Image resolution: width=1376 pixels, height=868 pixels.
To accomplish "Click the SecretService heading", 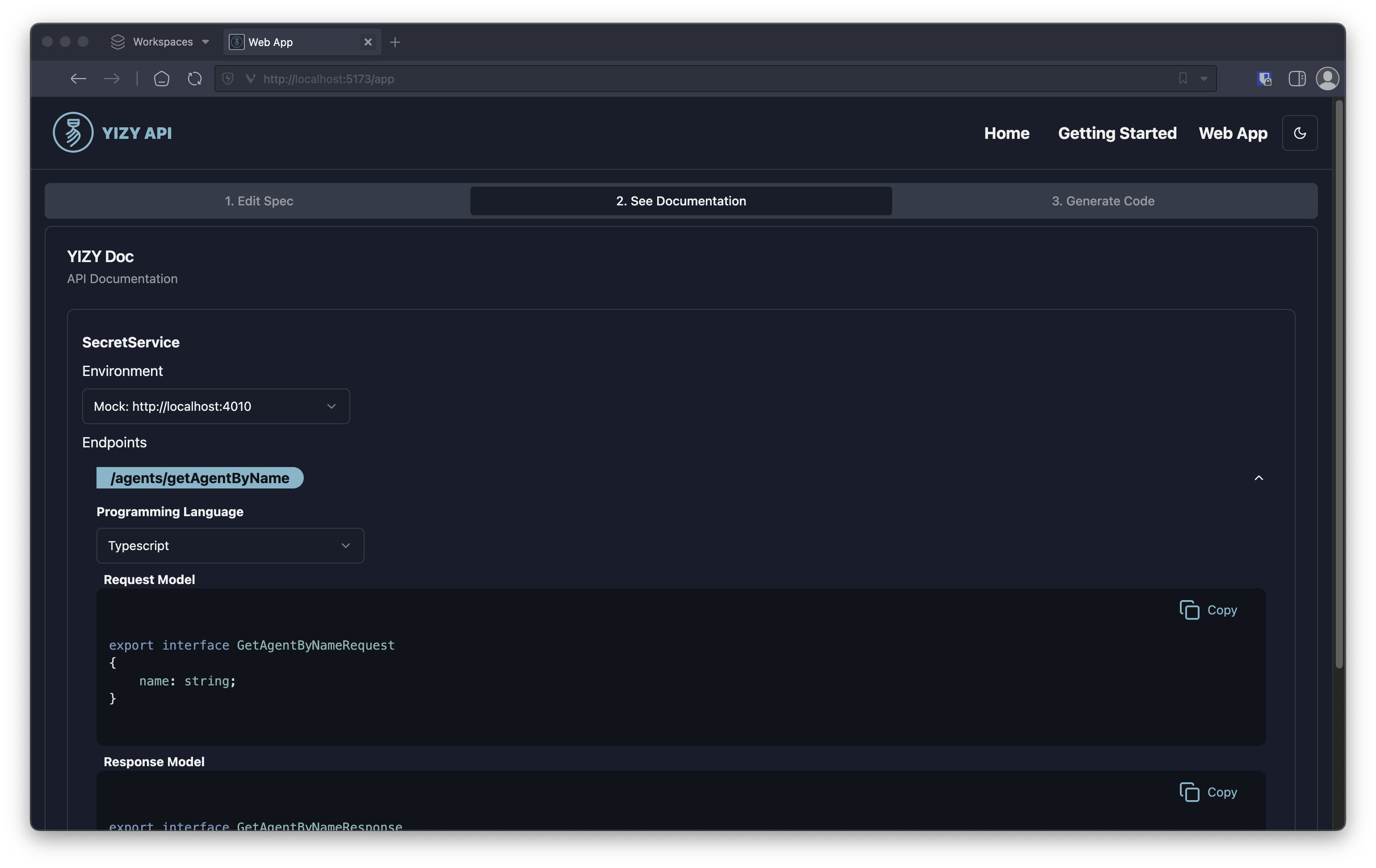I will coord(131,342).
